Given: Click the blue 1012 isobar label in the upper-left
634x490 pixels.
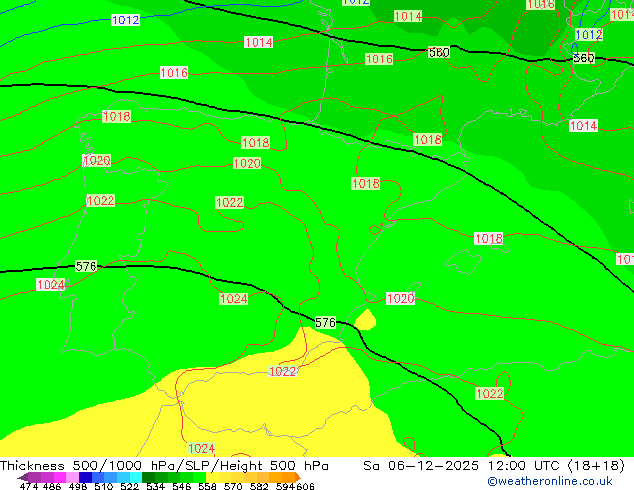Looking at the screenshot, I should click(125, 20).
